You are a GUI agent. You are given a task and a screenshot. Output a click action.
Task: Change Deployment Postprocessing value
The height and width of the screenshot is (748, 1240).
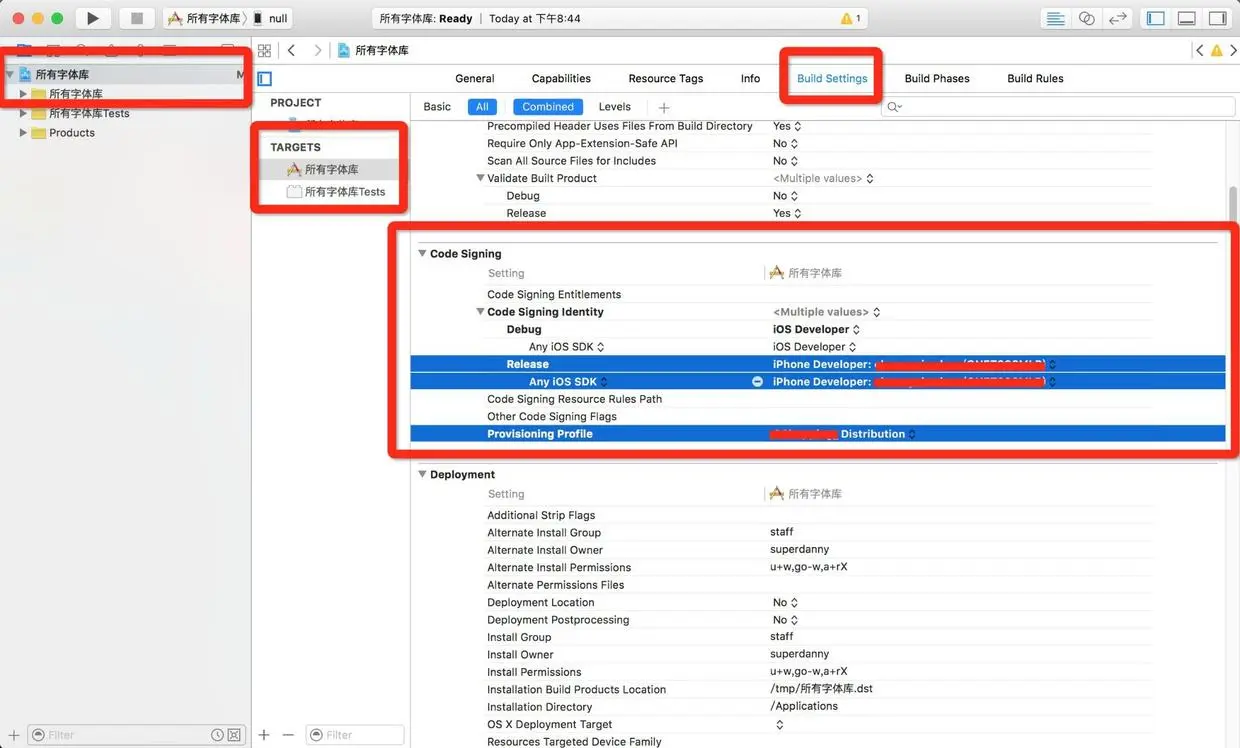point(786,620)
